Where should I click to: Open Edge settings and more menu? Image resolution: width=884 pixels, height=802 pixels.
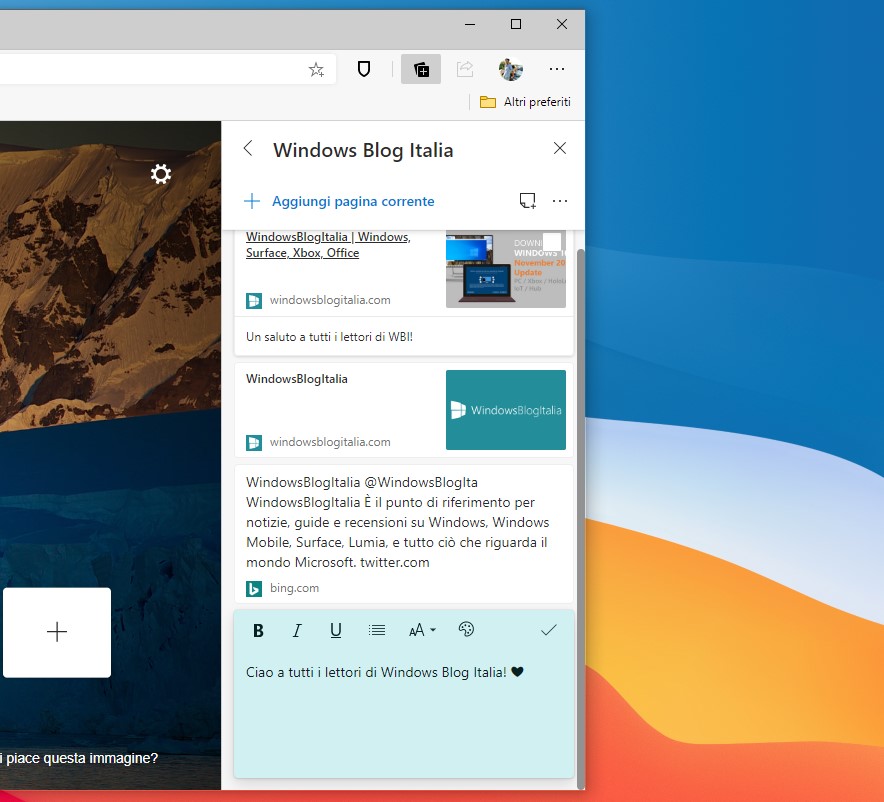[556, 69]
